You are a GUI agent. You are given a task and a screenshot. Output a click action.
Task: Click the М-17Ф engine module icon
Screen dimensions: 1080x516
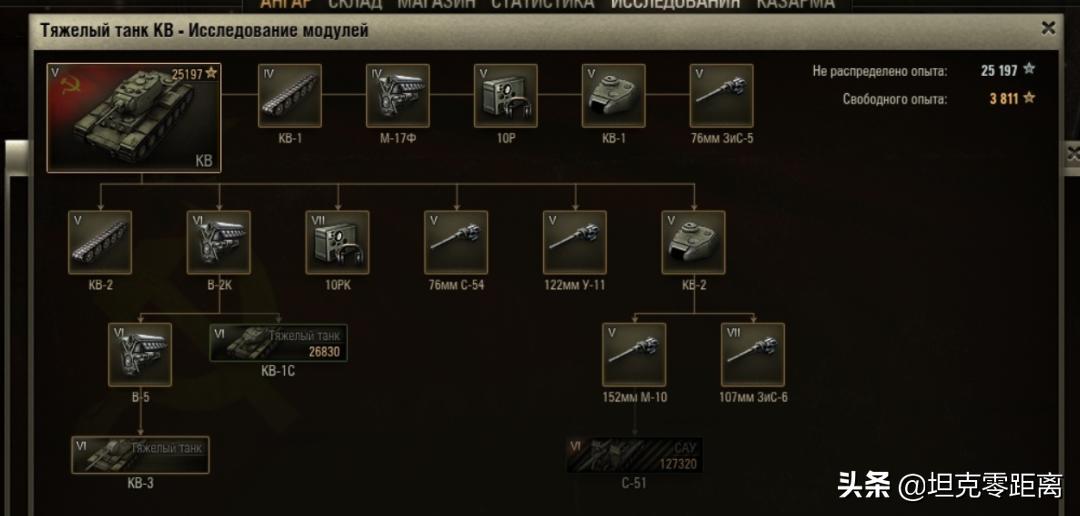coord(397,96)
